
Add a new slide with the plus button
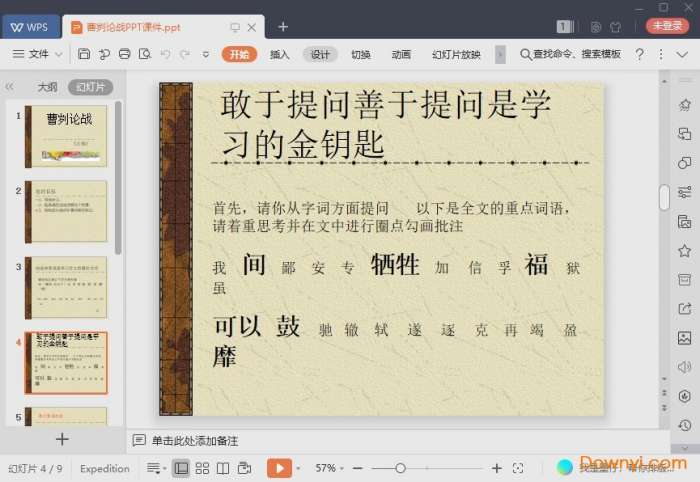pyautogui.click(x=62, y=439)
